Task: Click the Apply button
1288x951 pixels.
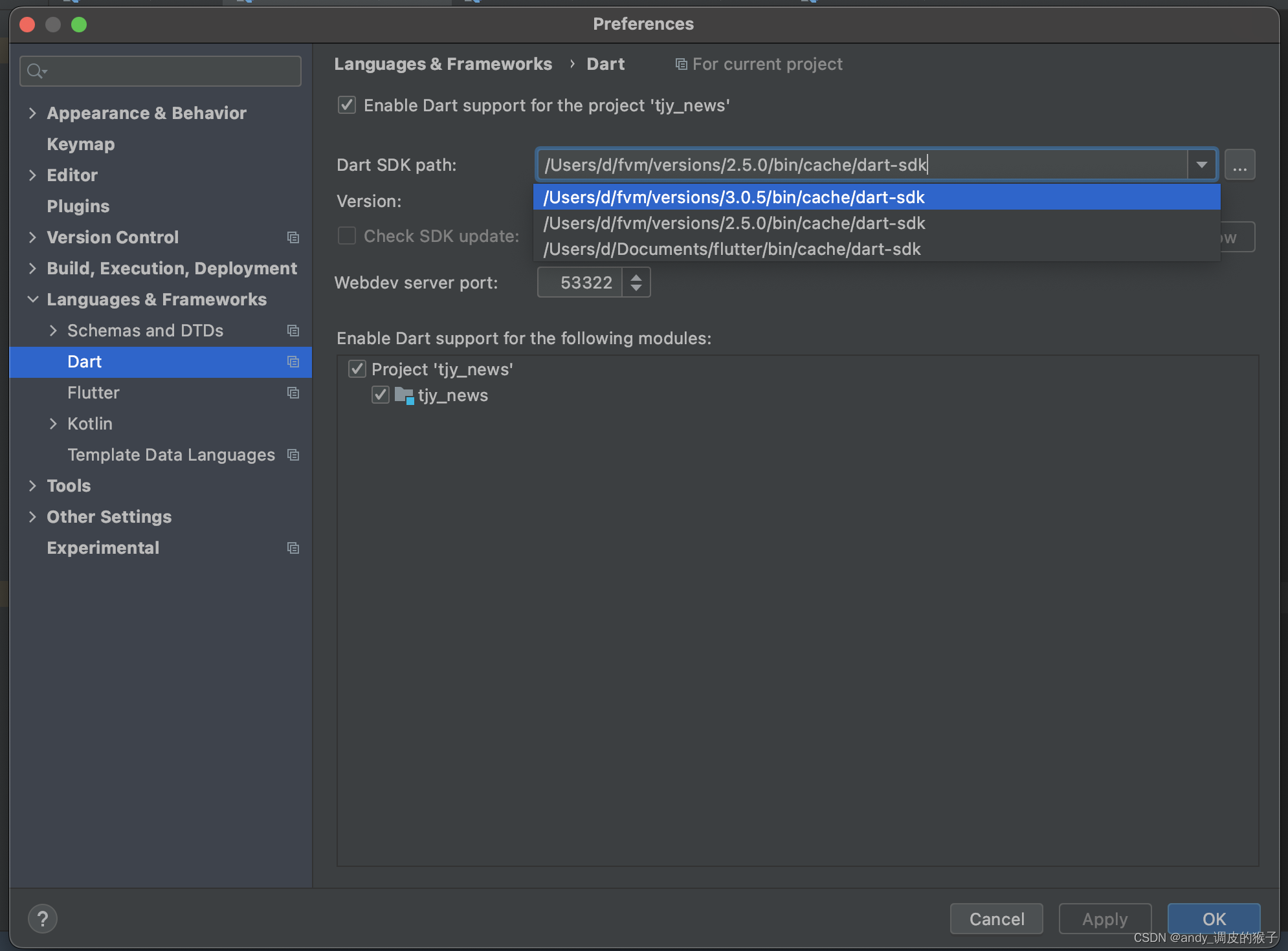Action: 1105,919
